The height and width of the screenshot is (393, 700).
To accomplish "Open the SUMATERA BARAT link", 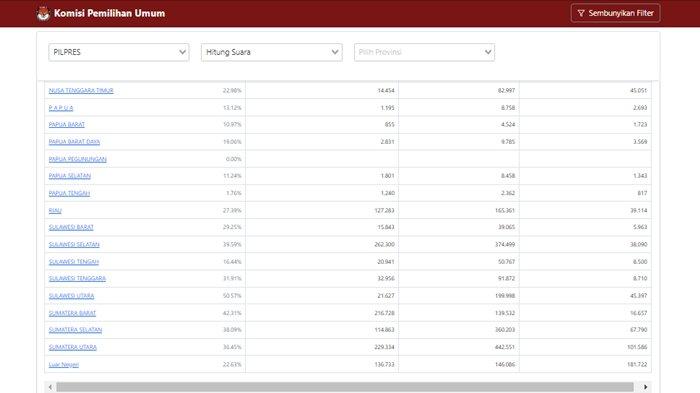I will (72, 314).
